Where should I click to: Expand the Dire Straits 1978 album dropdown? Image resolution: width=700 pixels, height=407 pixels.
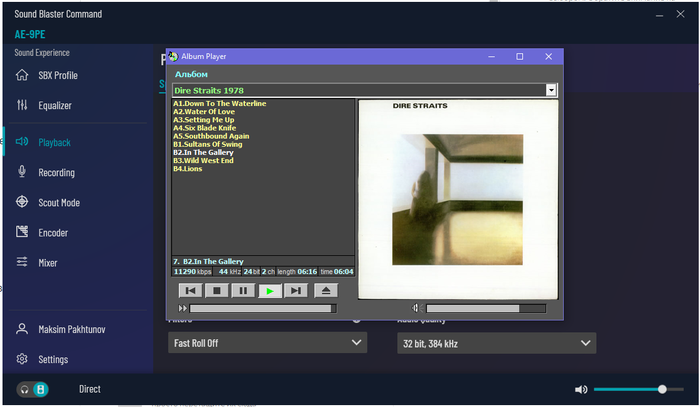pyautogui.click(x=551, y=90)
